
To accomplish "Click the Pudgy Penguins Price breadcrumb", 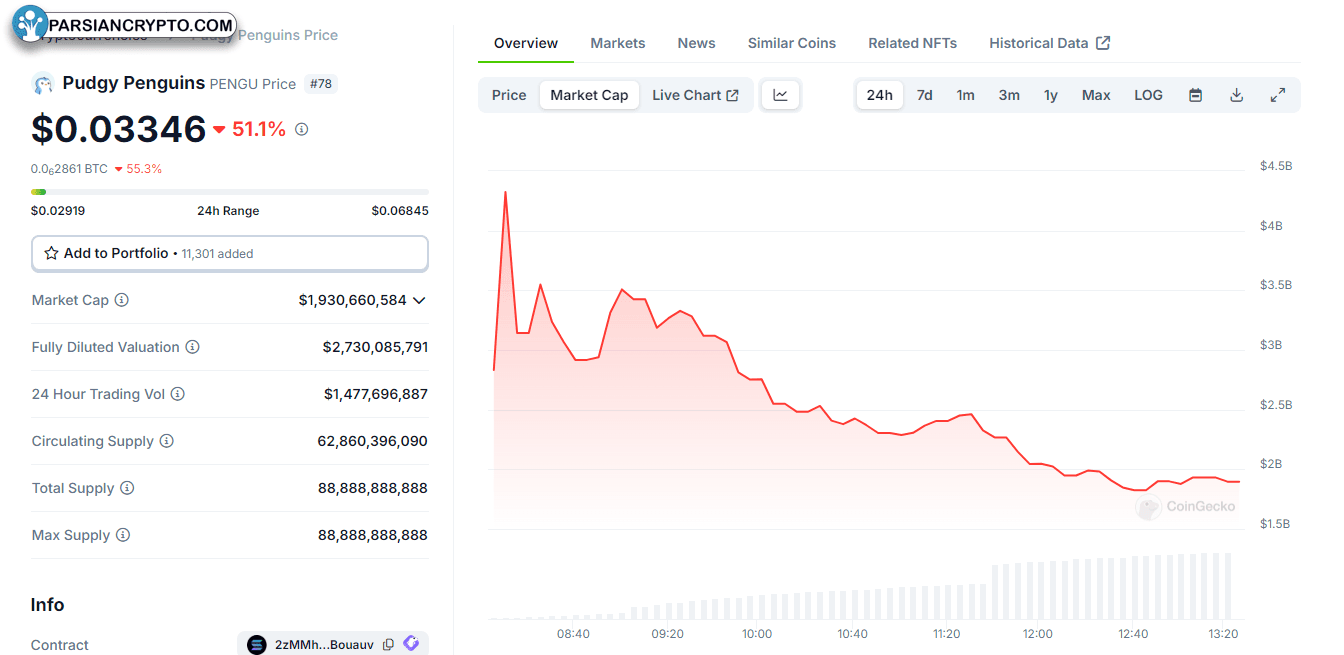I will coord(264,35).
